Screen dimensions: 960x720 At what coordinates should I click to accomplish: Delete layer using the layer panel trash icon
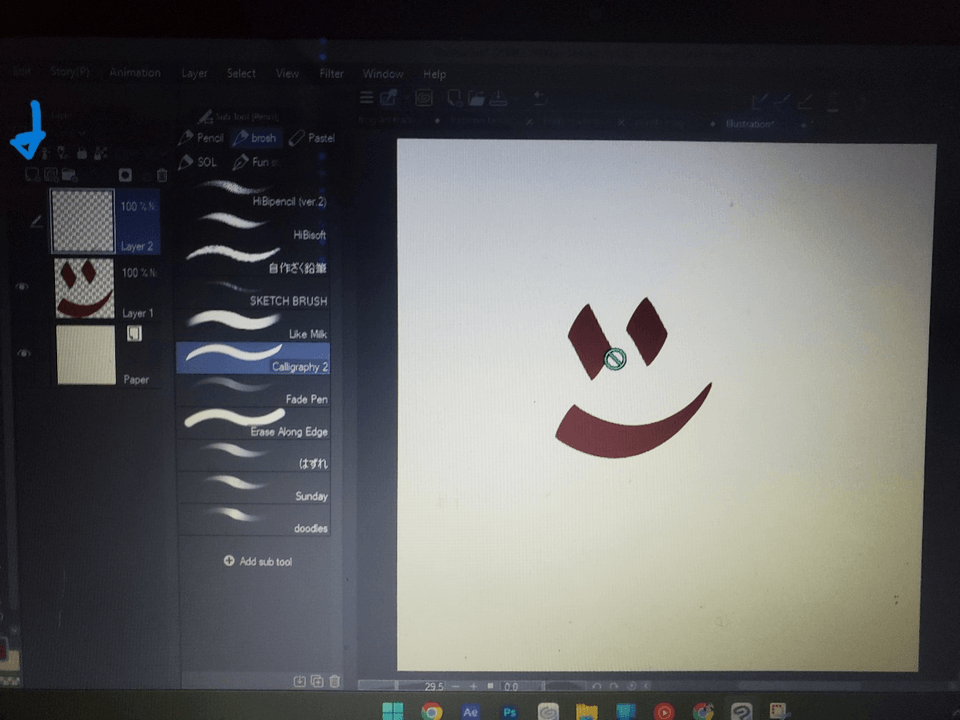(161, 175)
